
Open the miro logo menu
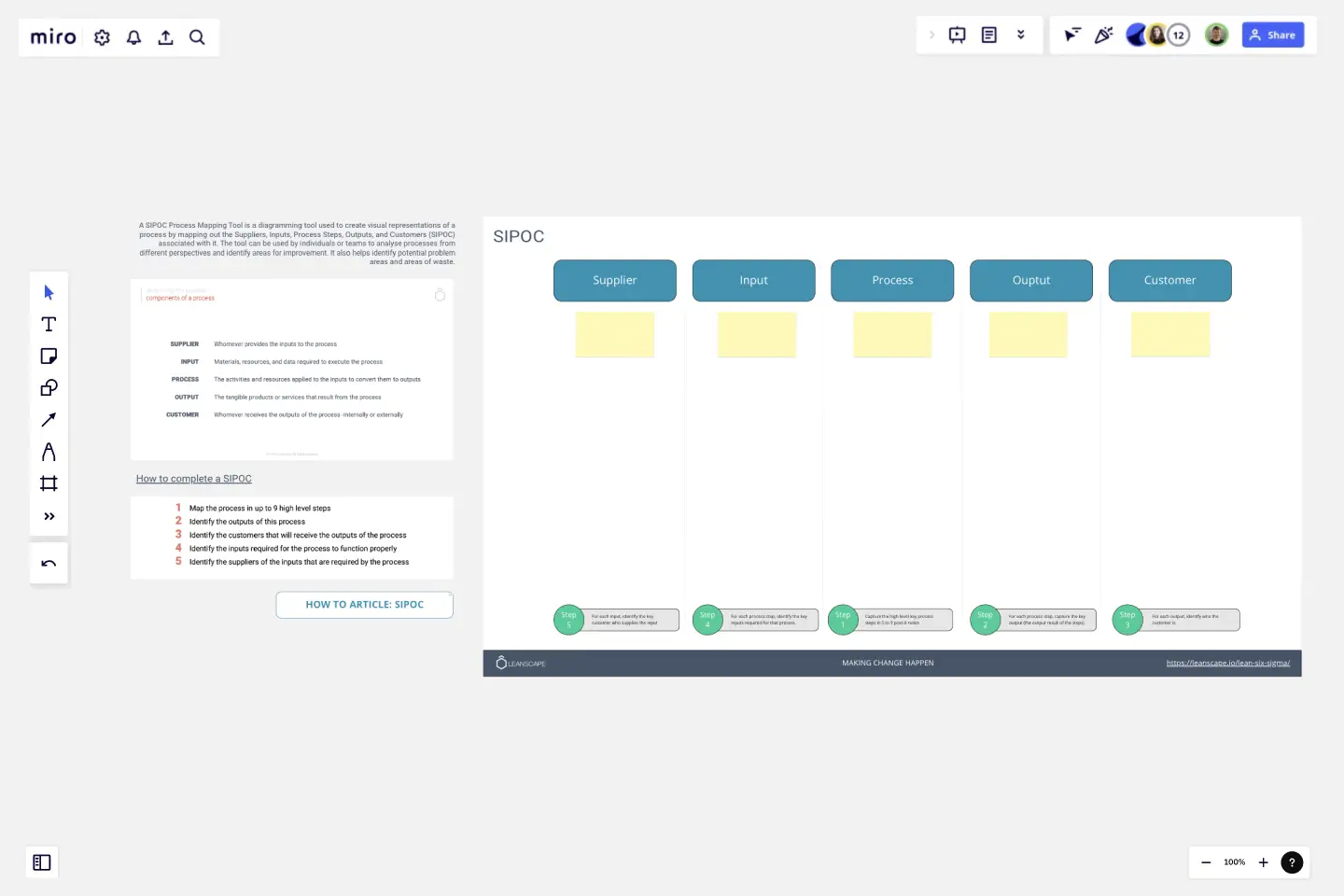52,36
